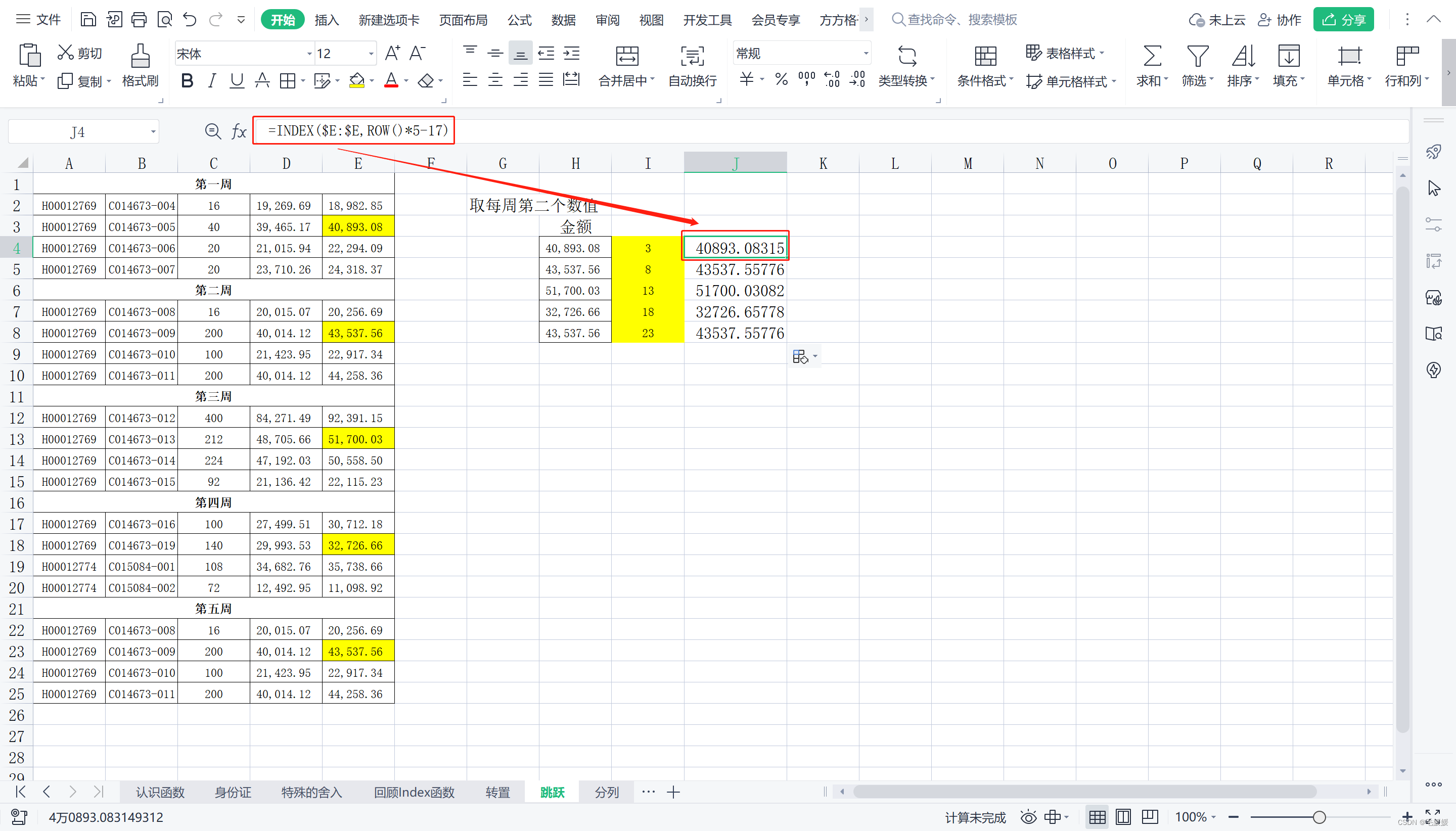1456x831 pixels.
Task: Click the 复制 (Copy) button
Action: point(84,81)
